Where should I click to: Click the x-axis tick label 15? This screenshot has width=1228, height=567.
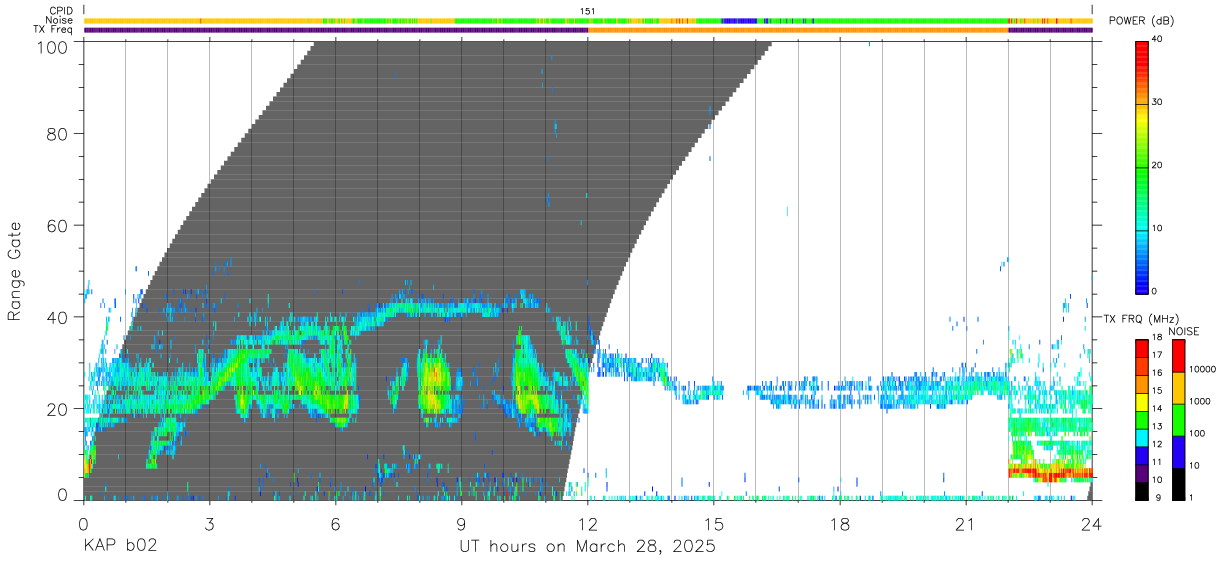tap(713, 523)
